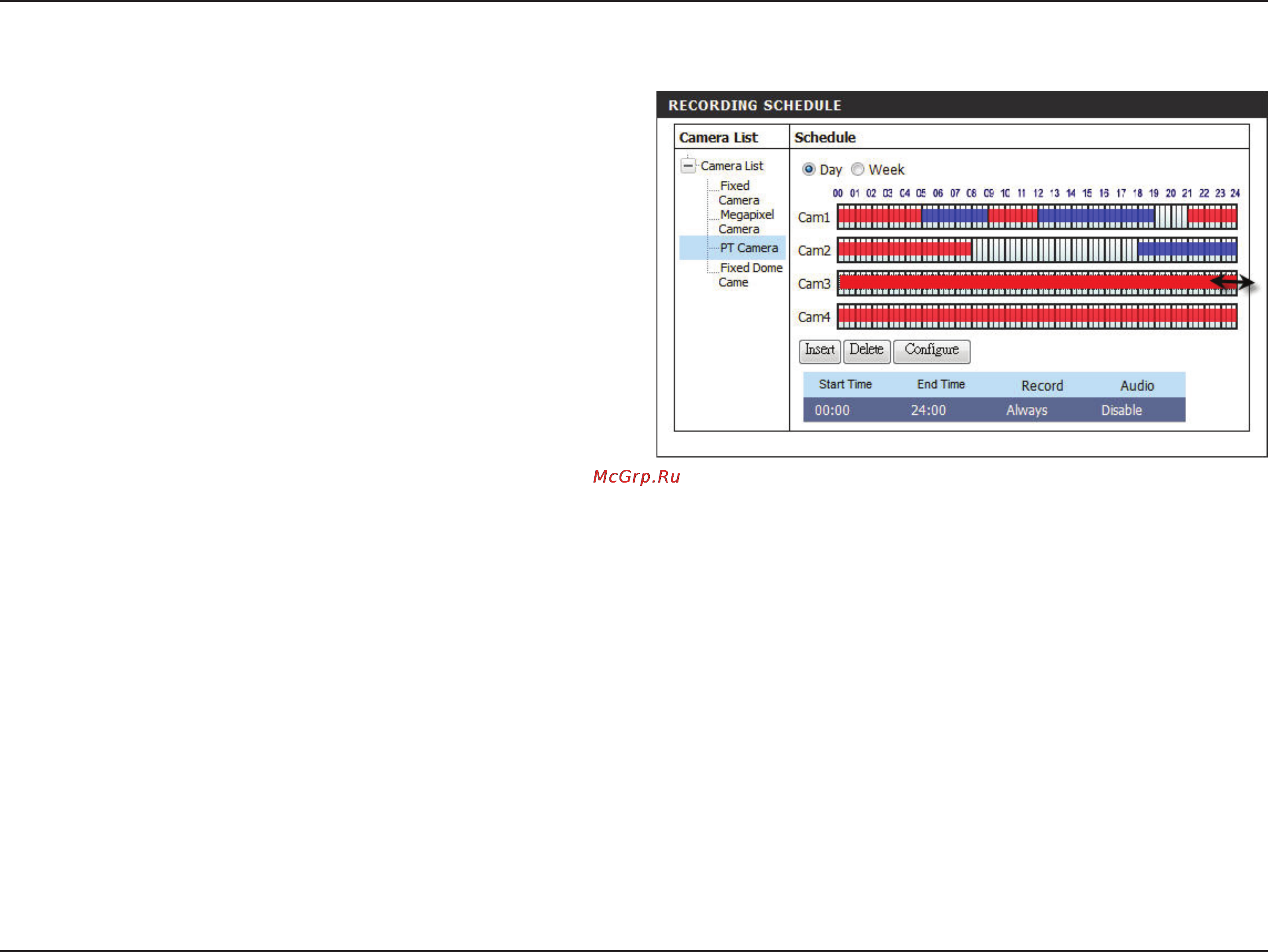The height and width of the screenshot is (952, 1268).
Task: Click the Always record mode cell
Action: pyautogui.click(x=1026, y=410)
